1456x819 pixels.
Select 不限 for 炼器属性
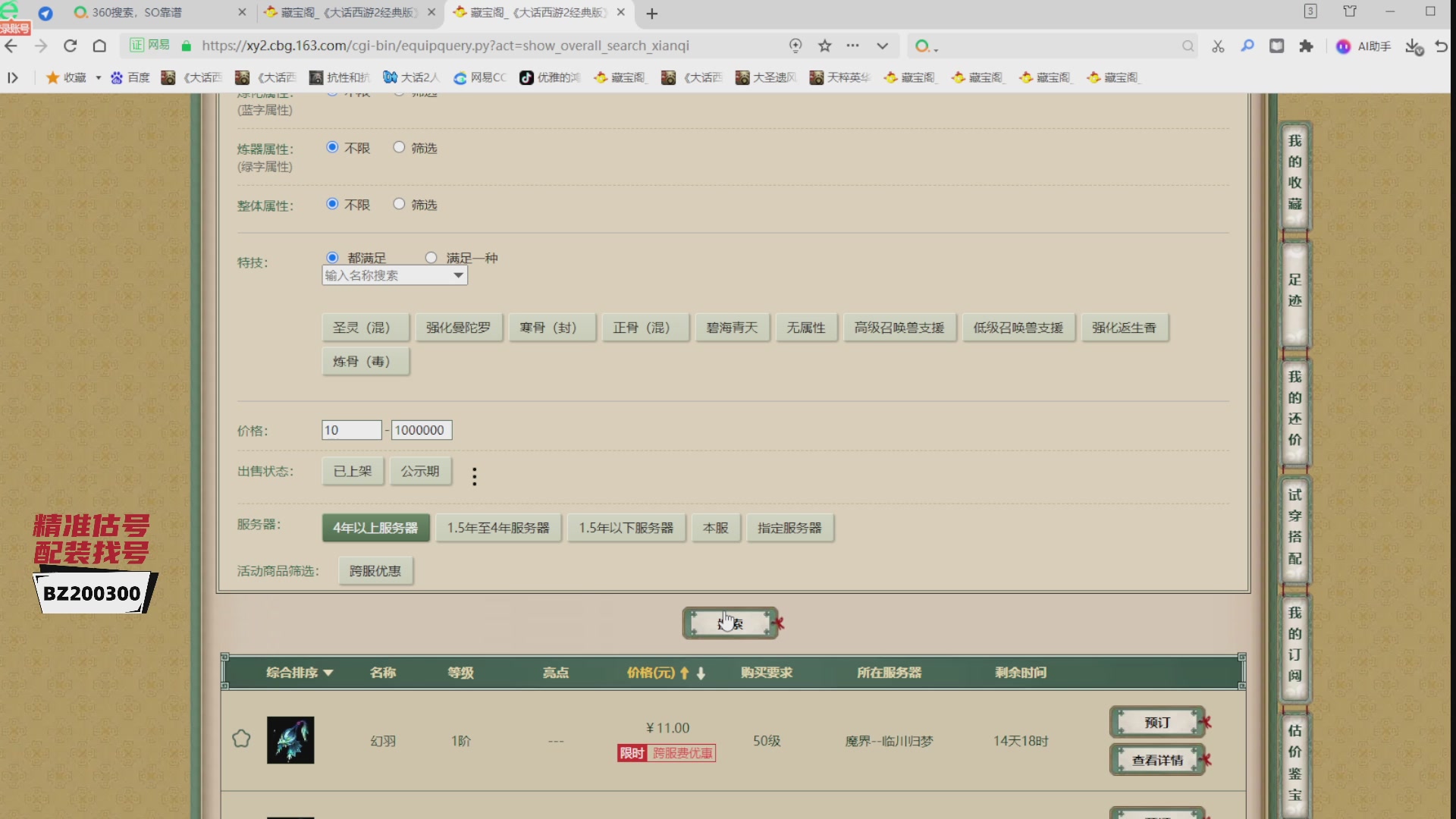332,147
